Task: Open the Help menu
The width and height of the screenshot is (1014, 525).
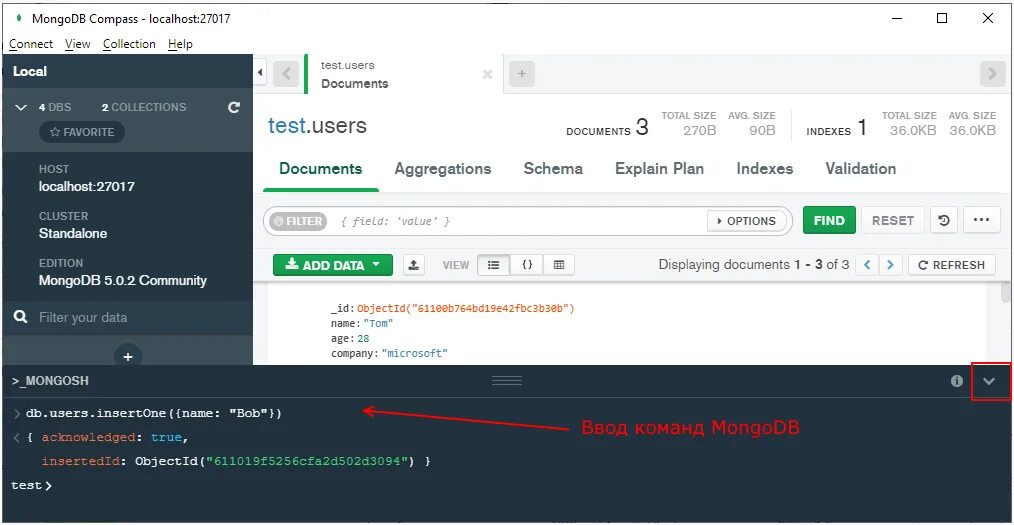Action: coord(180,44)
